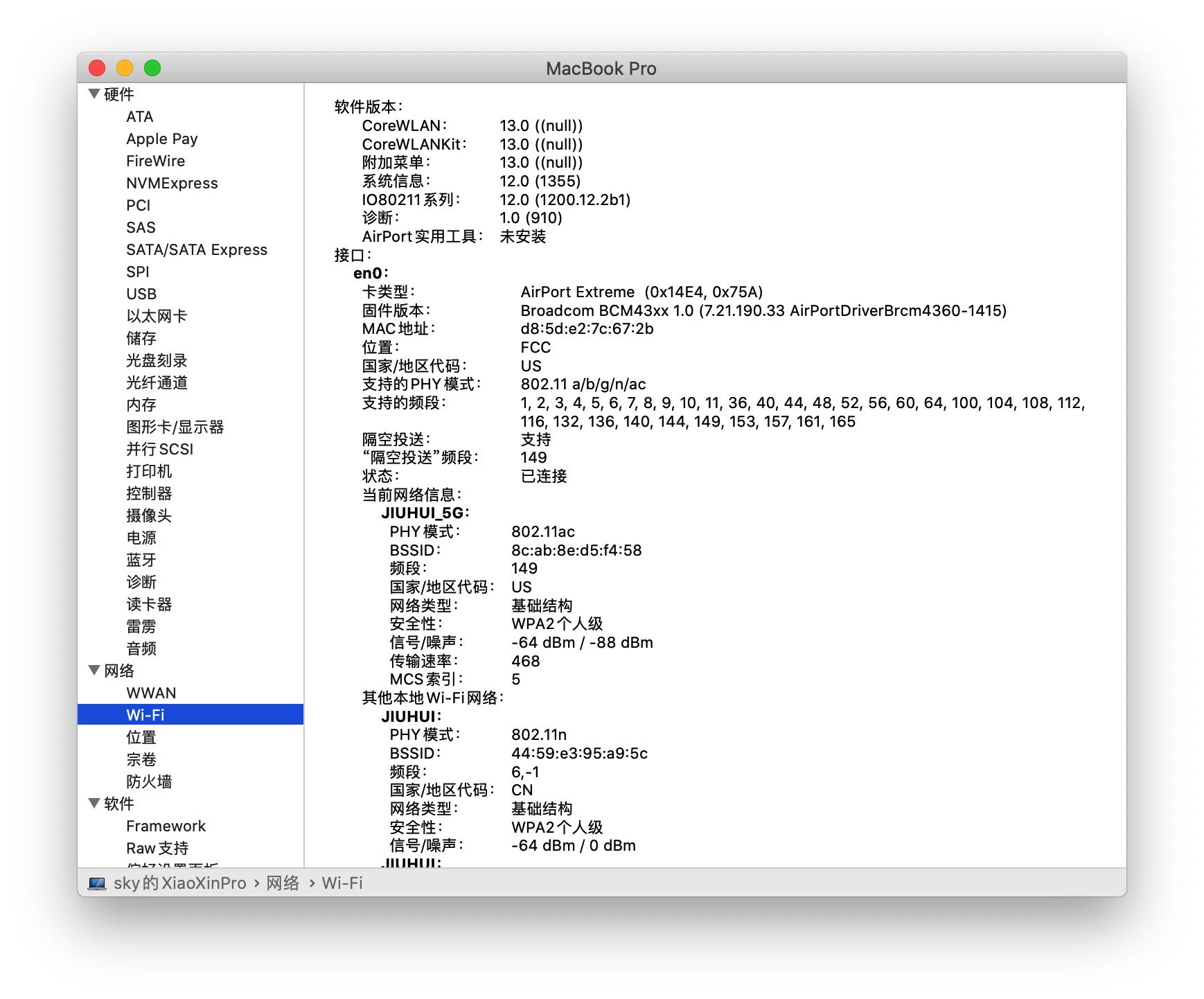
Task: Select 防火墙 under network
Action: tap(149, 781)
